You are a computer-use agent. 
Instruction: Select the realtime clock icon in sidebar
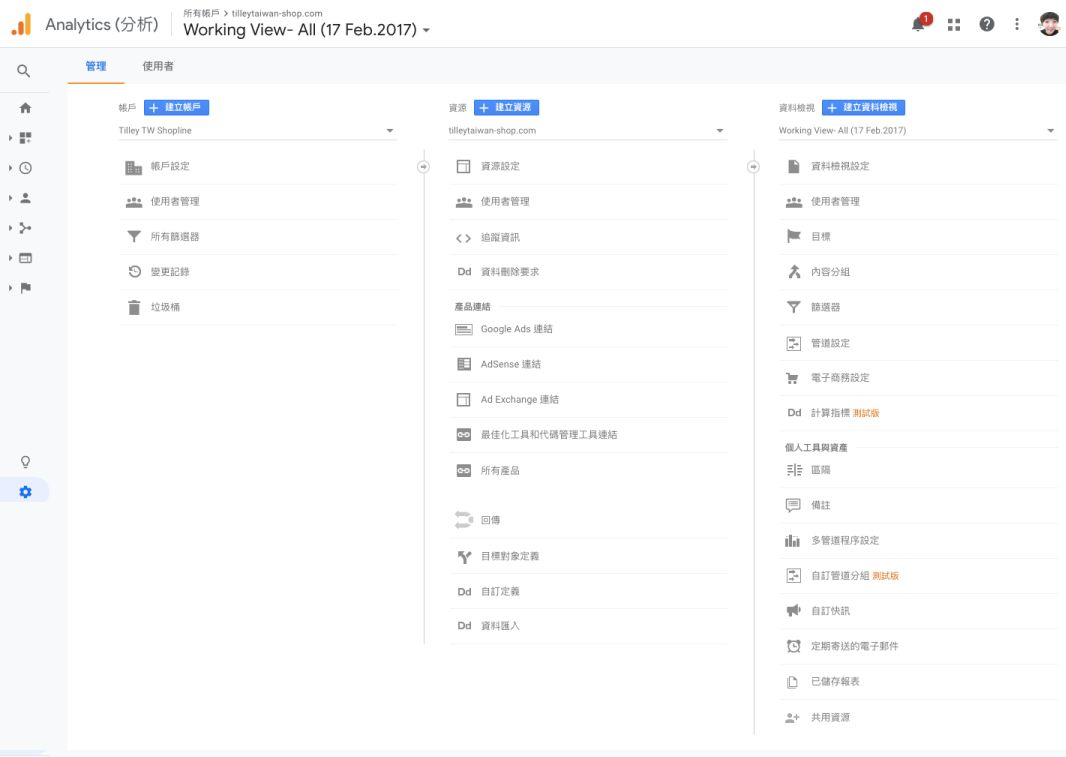pyautogui.click(x=25, y=167)
